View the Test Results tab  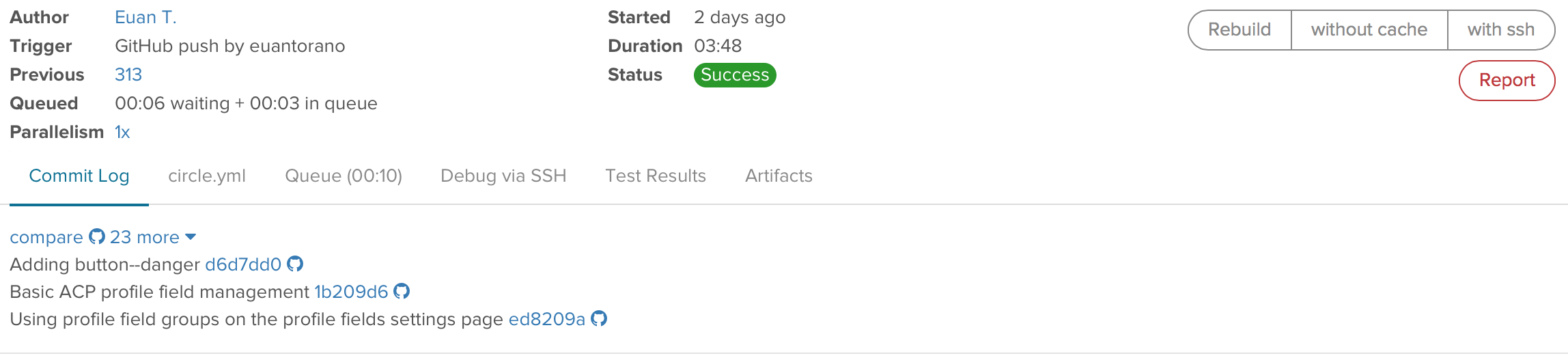click(x=656, y=176)
